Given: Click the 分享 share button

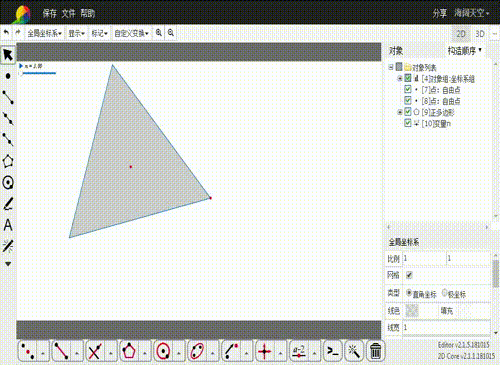Looking at the screenshot, I should pos(439,13).
